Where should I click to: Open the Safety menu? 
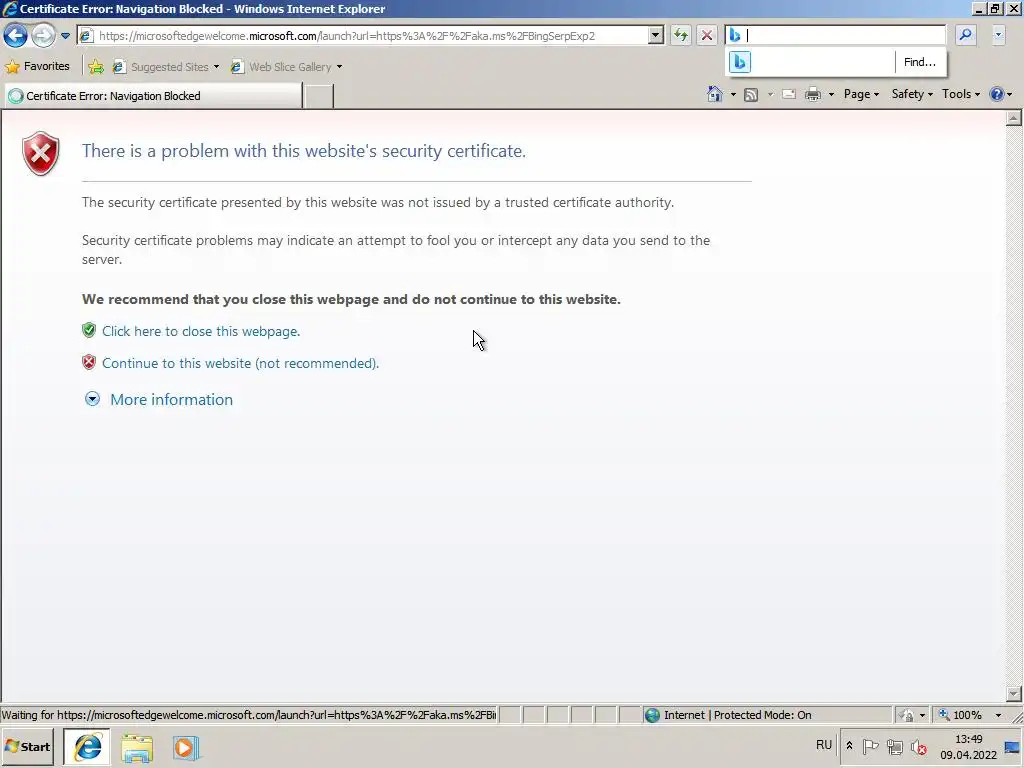tap(912, 94)
